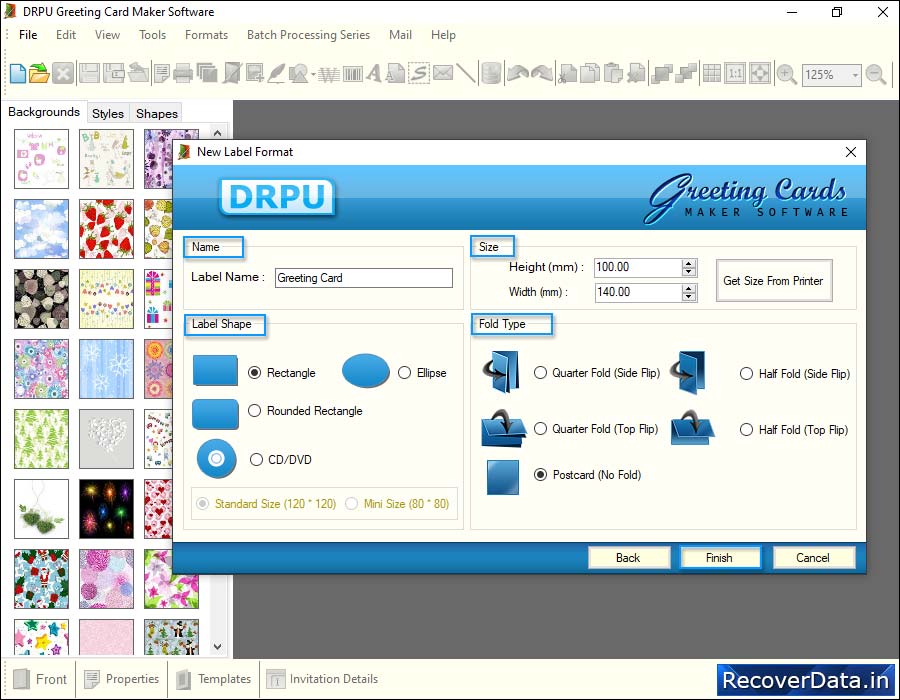Open the Edit menu
900x700 pixels.
coord(66,35)
